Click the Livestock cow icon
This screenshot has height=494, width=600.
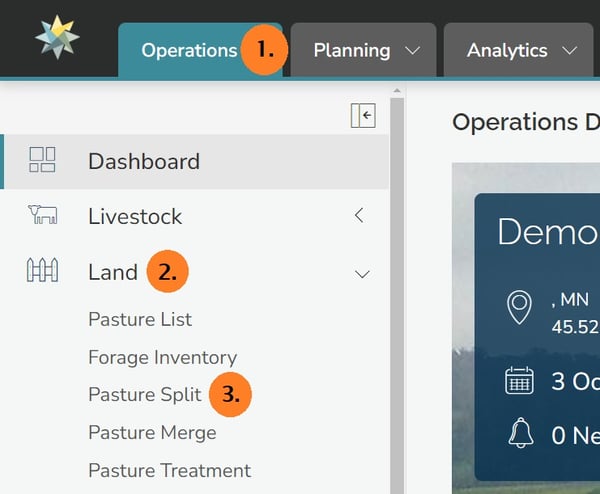pos(43,216)
